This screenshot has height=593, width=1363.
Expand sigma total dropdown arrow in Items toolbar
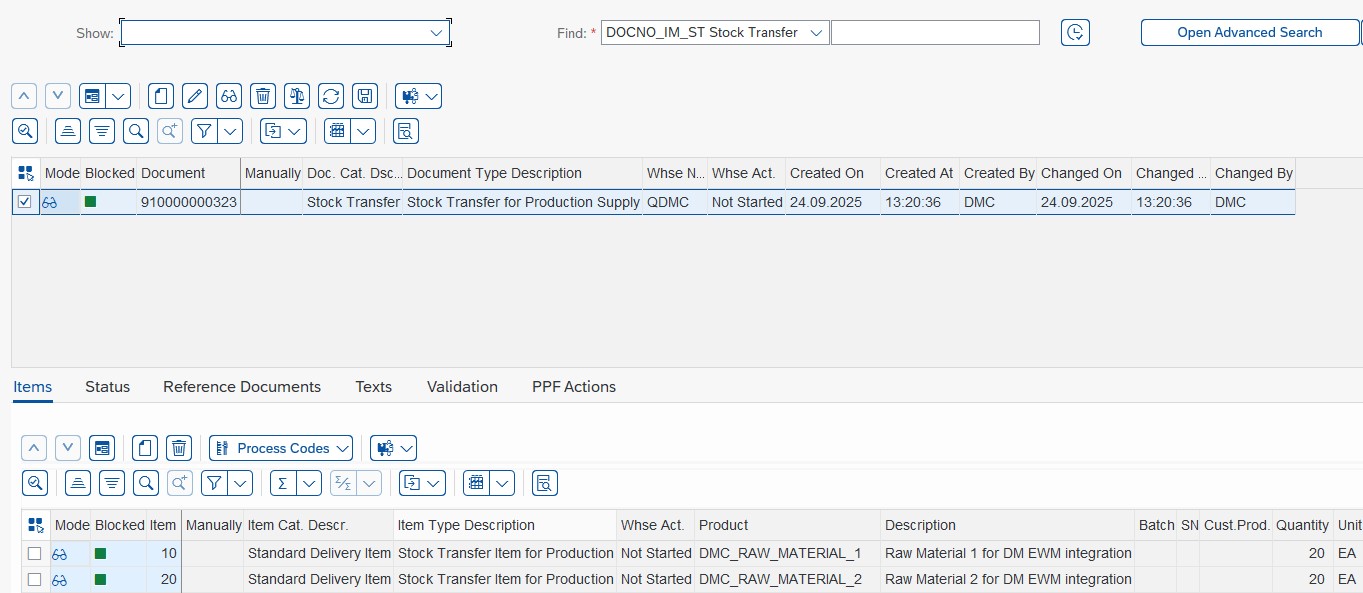click(x=309, y=483)
